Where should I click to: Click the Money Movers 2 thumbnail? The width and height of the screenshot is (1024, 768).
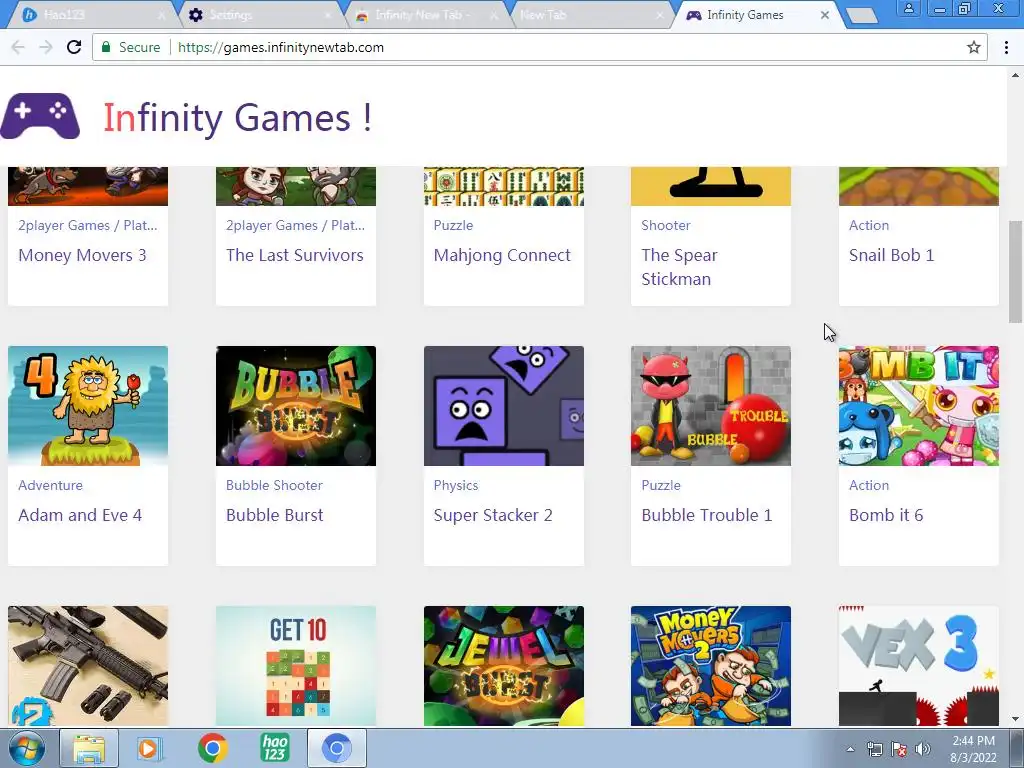click(x=711, y=665)
